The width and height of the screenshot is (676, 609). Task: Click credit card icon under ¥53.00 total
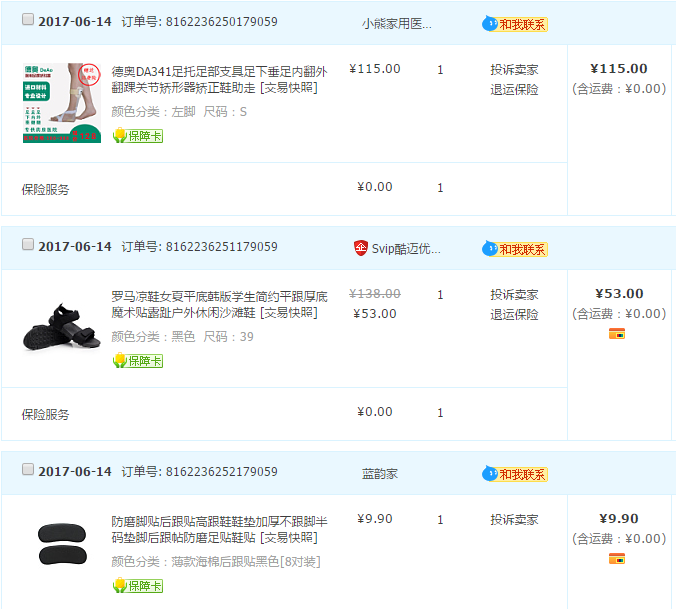click(617, 333)
